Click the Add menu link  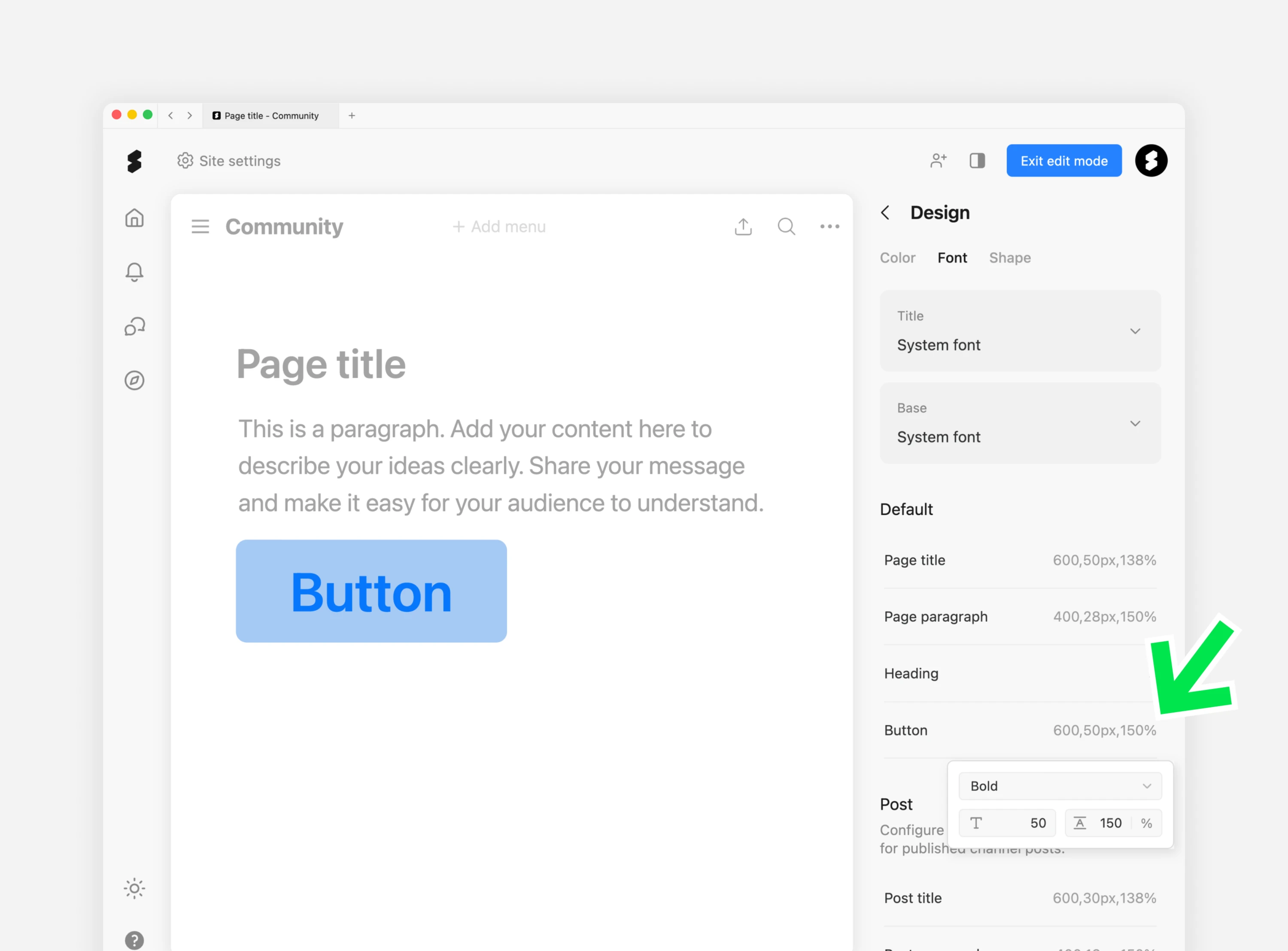pos(499,227)
